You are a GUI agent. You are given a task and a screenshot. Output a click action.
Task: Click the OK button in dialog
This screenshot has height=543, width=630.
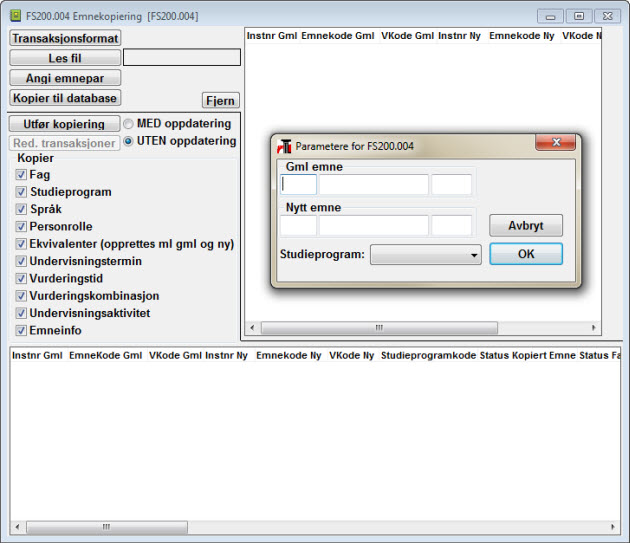click(526, 254)
